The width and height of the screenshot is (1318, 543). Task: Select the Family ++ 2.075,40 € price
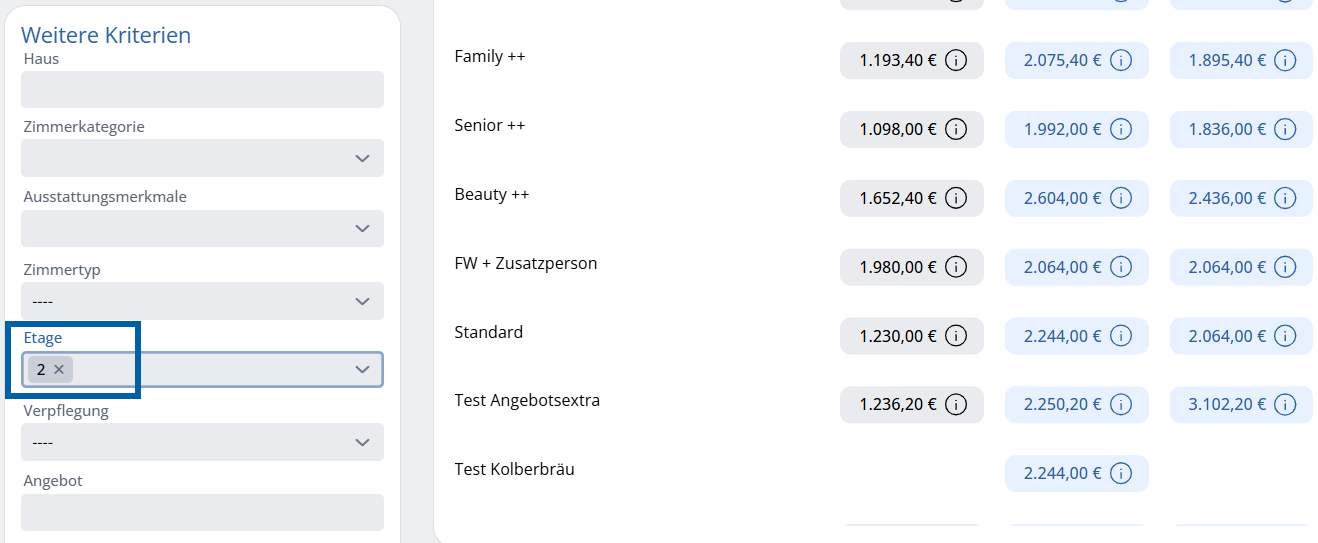tap(1076, 60)
